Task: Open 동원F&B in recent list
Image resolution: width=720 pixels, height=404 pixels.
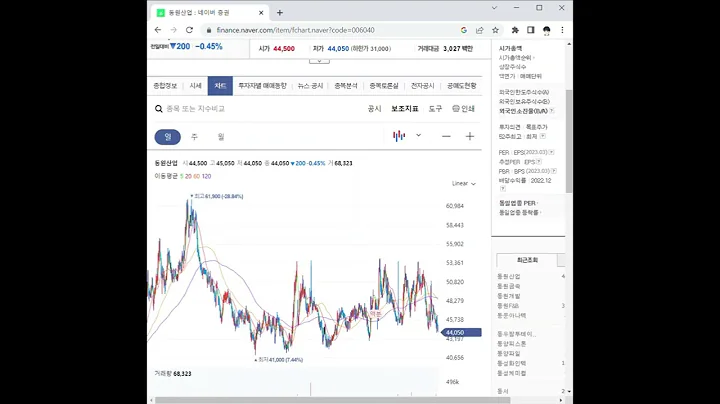Action: (x=508, y=306)
